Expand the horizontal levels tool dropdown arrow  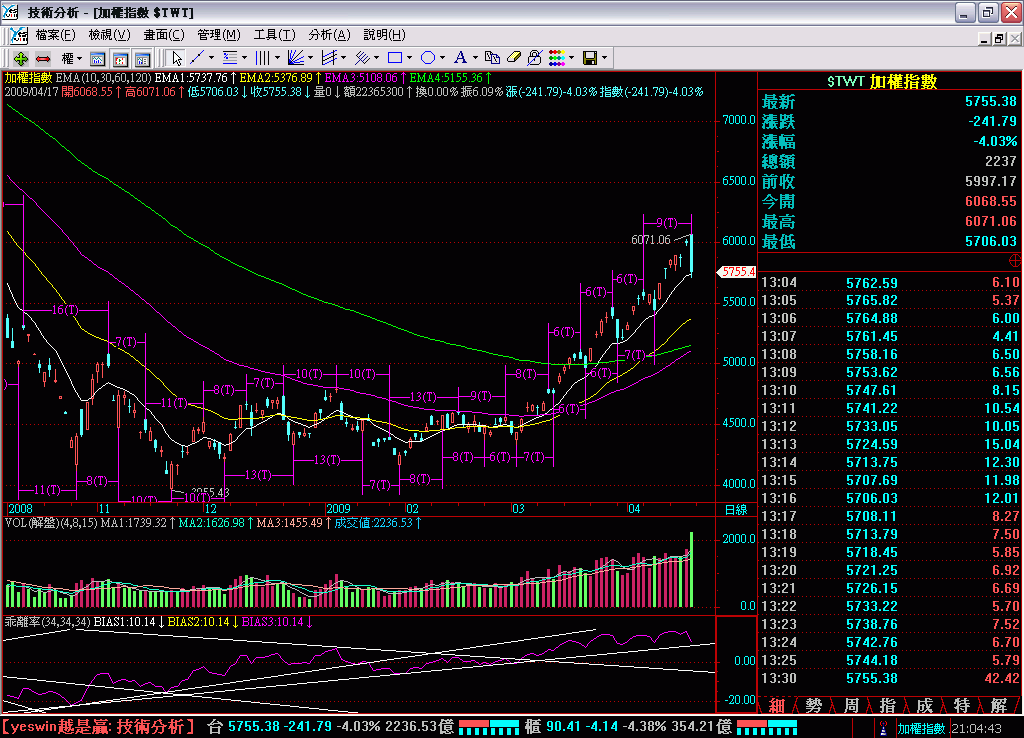244,58
